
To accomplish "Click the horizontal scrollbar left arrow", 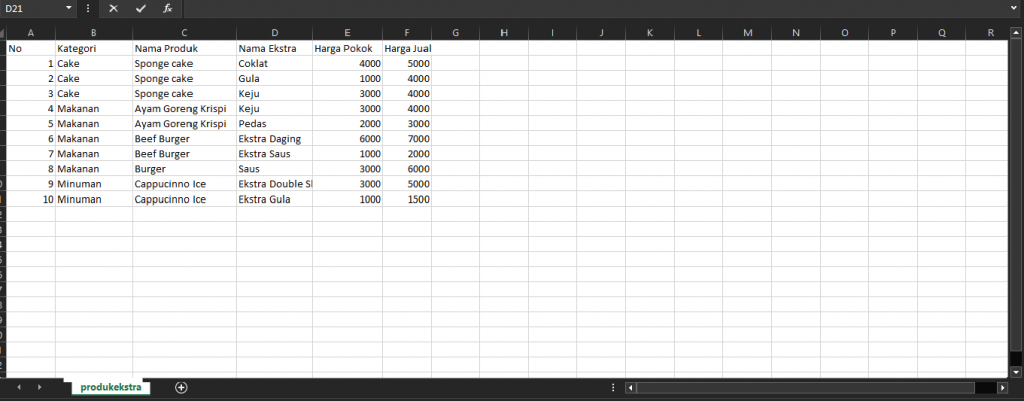I will [x=630, y=387].
